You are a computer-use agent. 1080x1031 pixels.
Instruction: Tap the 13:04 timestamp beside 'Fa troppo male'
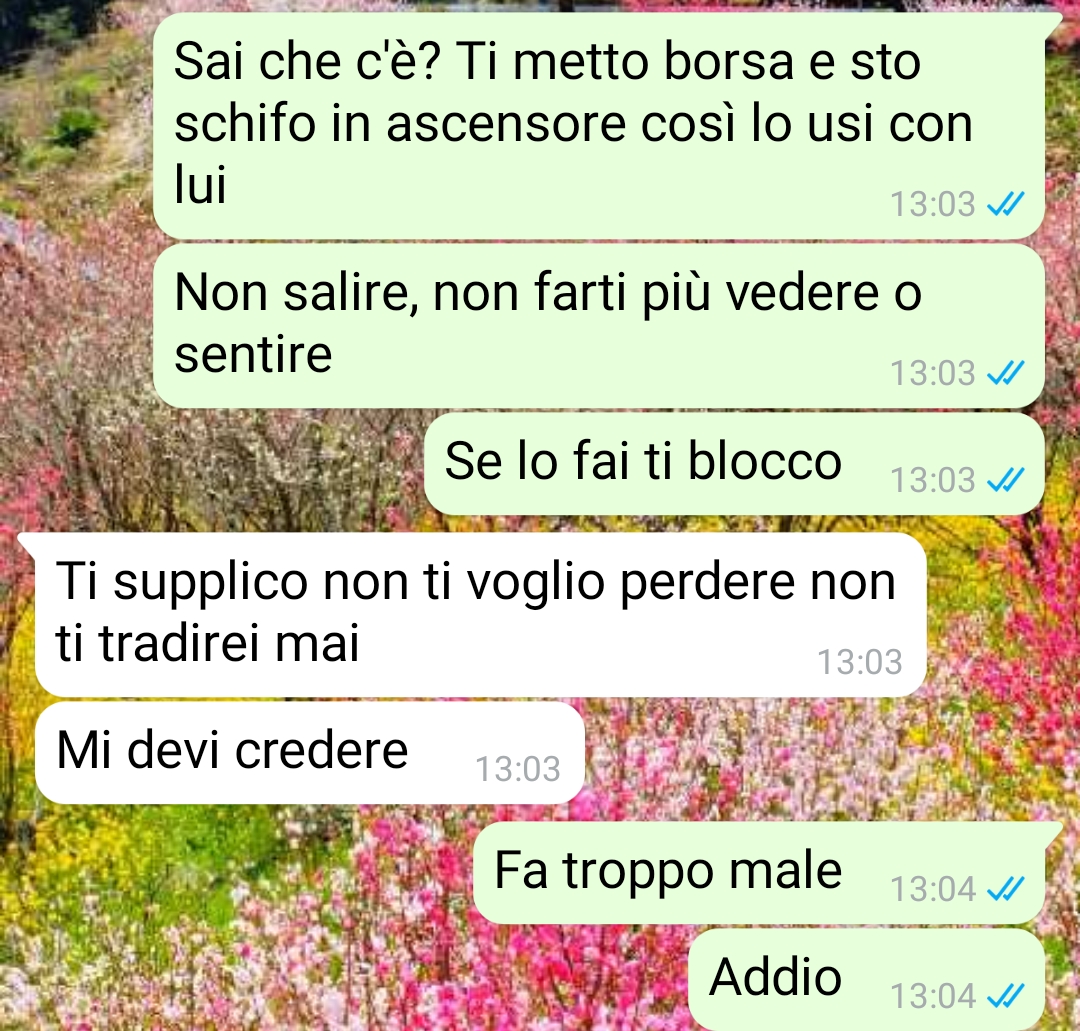tap(933, 889)
